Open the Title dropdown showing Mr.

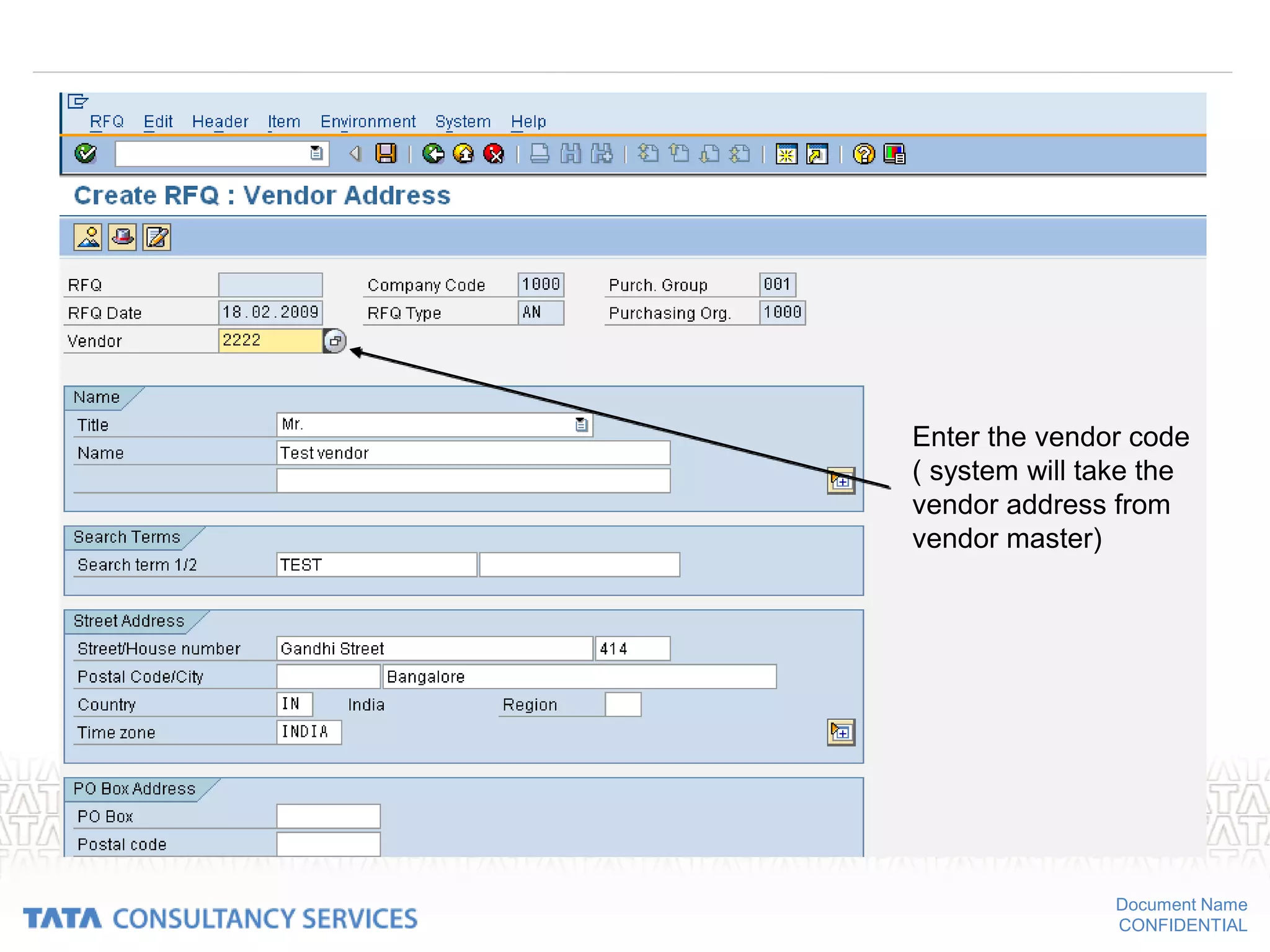click(582, 425)
